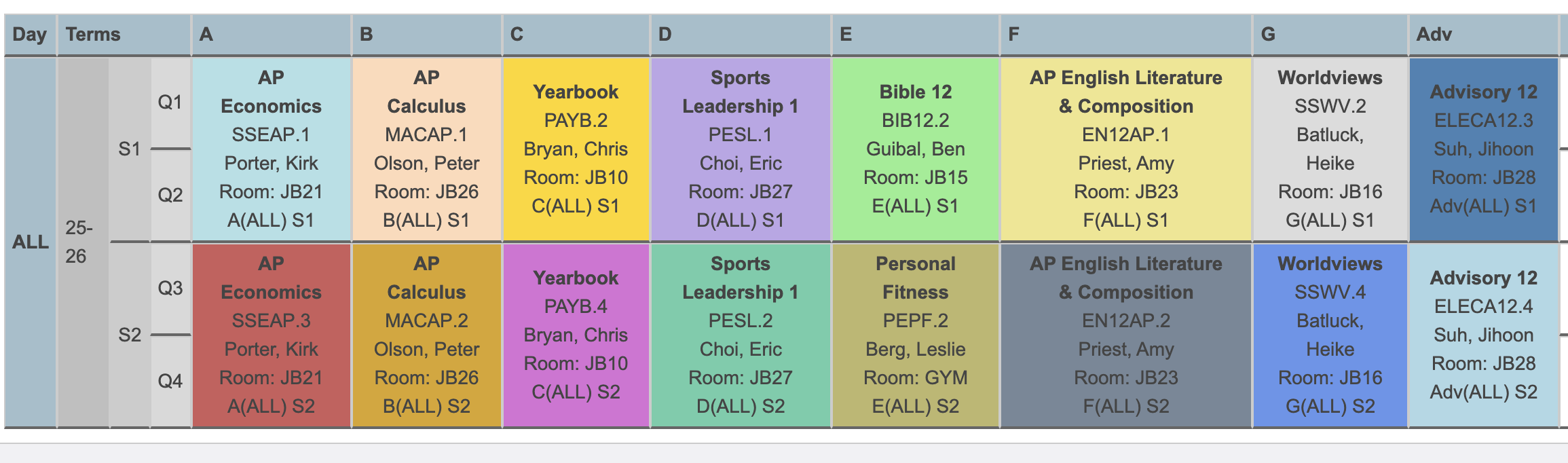Select the Advisory 12 ELECA12.3 cell
The height and width of the screenshot is (463, 1568).
(1483, 149)
